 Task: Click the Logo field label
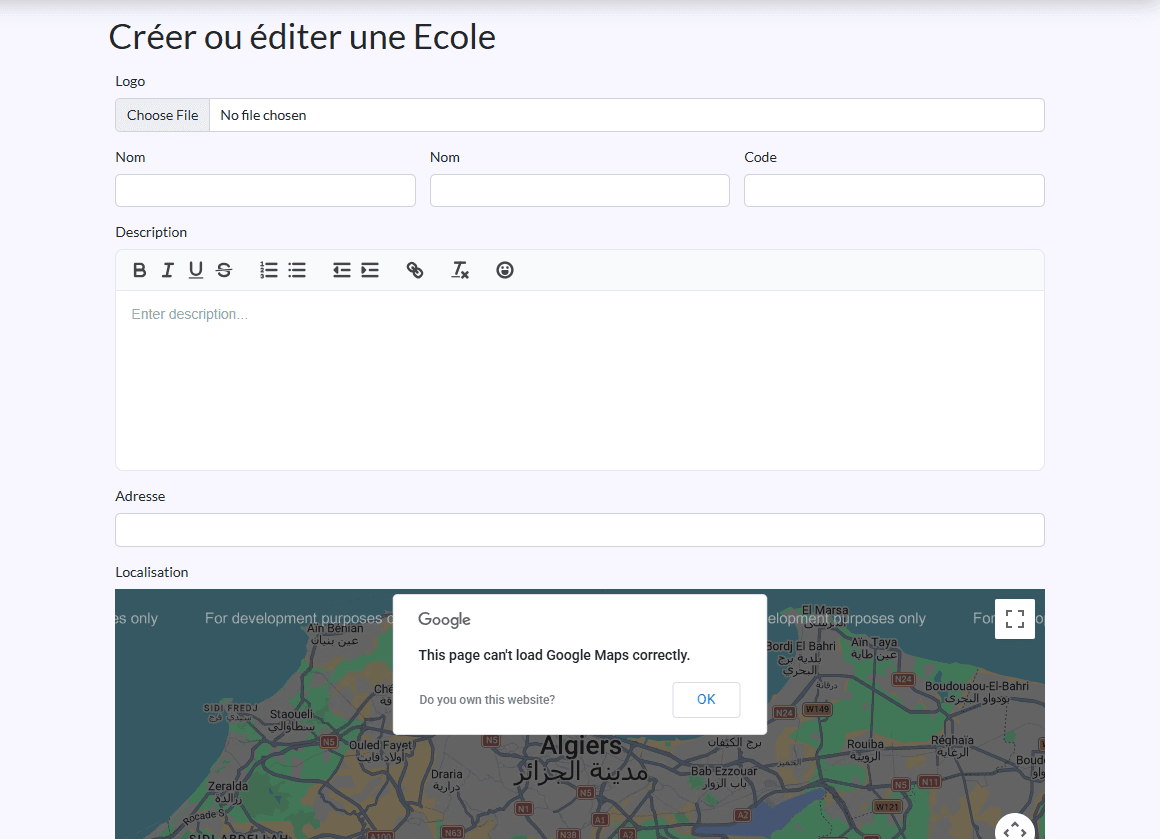[130, 81]
